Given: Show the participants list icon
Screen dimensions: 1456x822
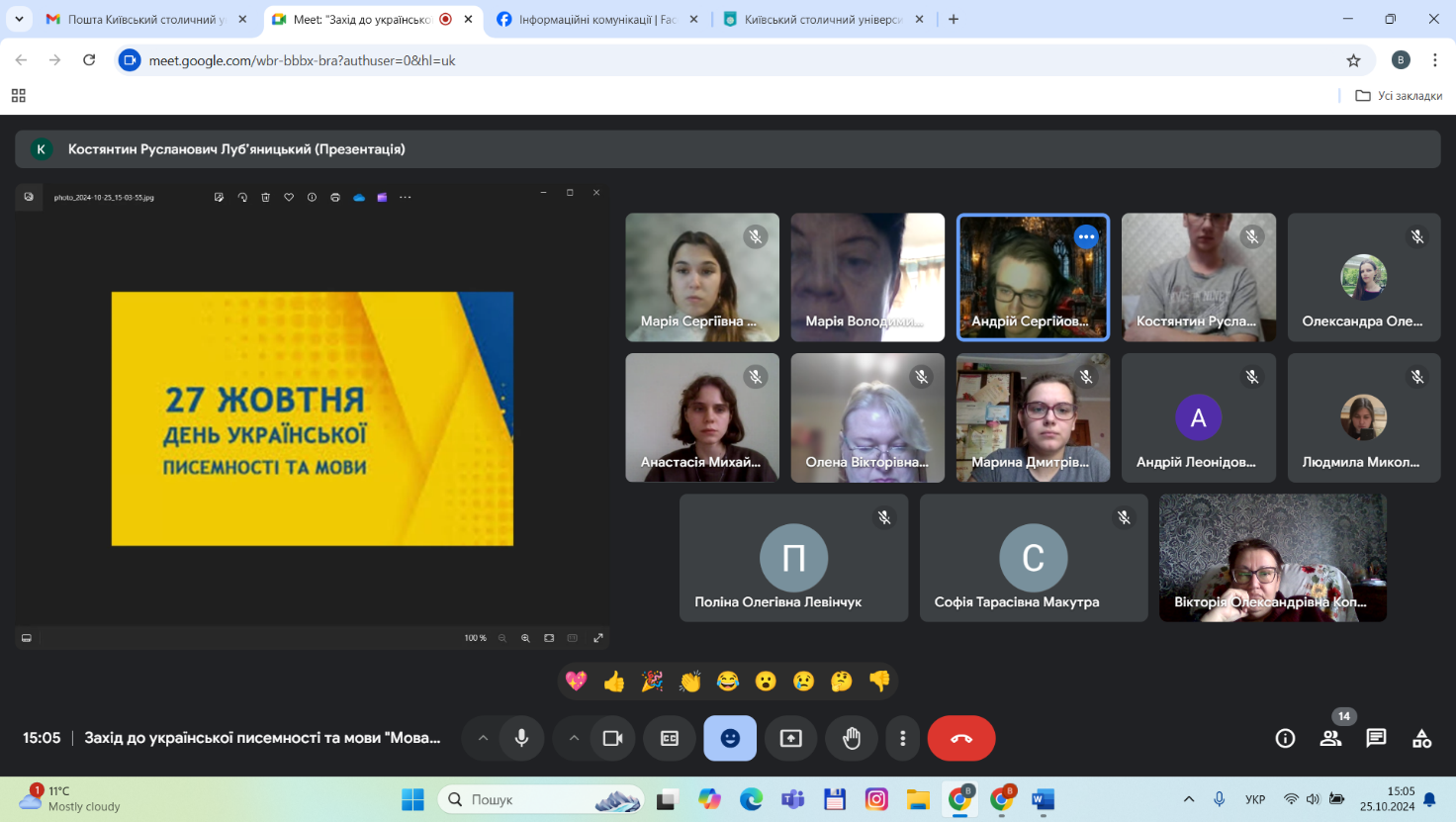Looking at the screenshot, I should [1330, 738].
